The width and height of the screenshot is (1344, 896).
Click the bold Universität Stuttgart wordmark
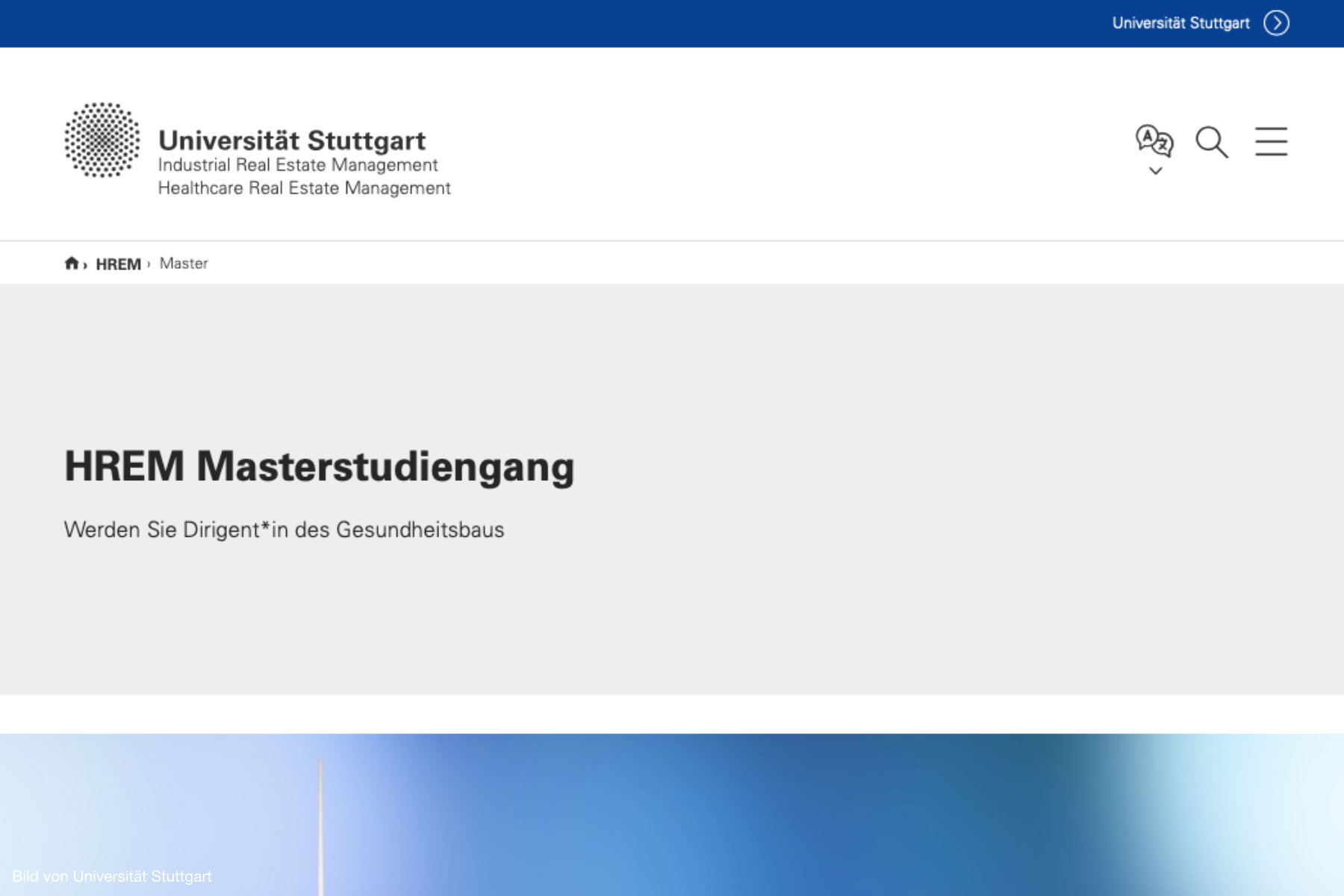[292, 140]
